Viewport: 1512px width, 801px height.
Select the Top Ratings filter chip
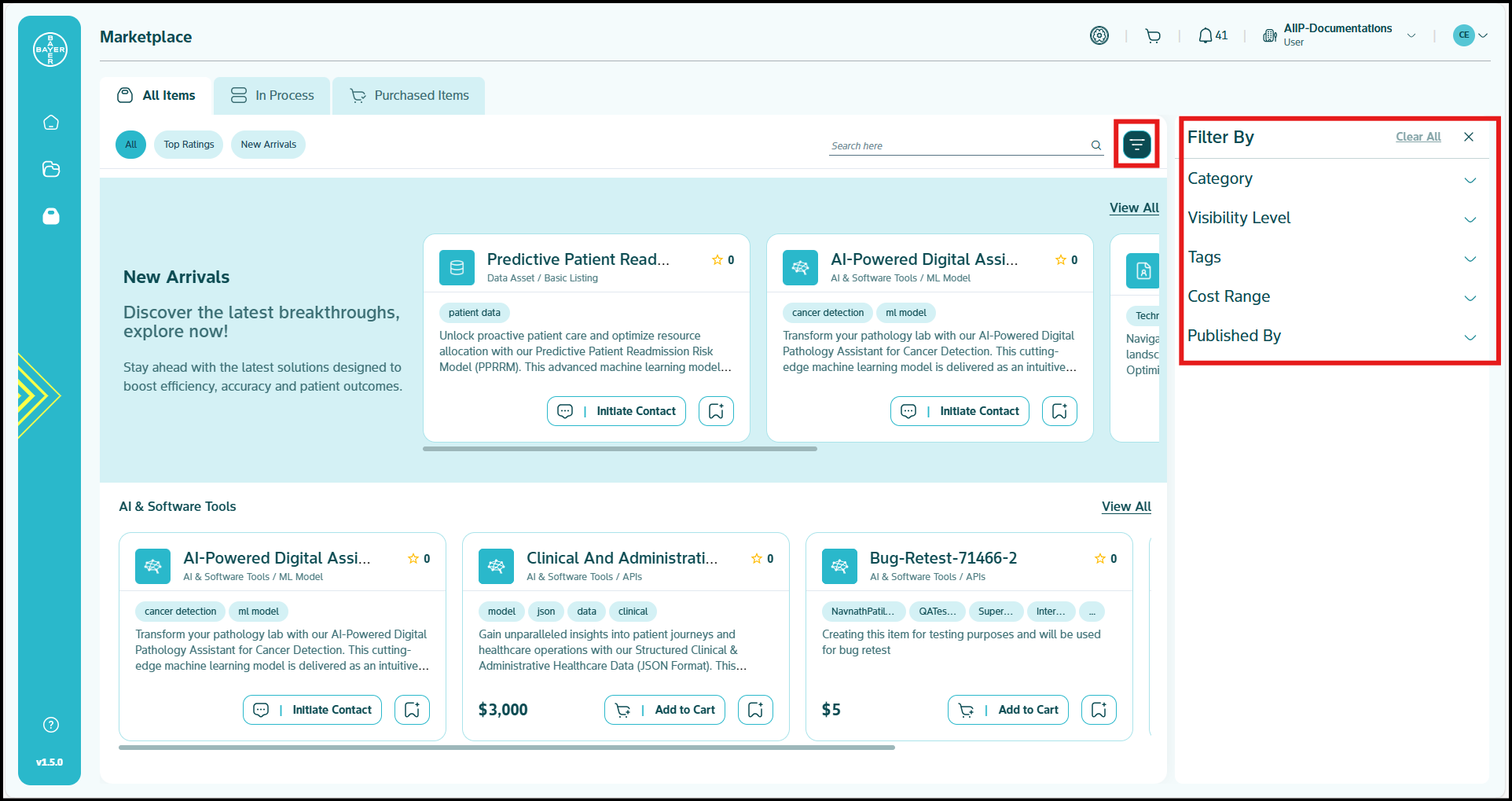tap(189, 145)
